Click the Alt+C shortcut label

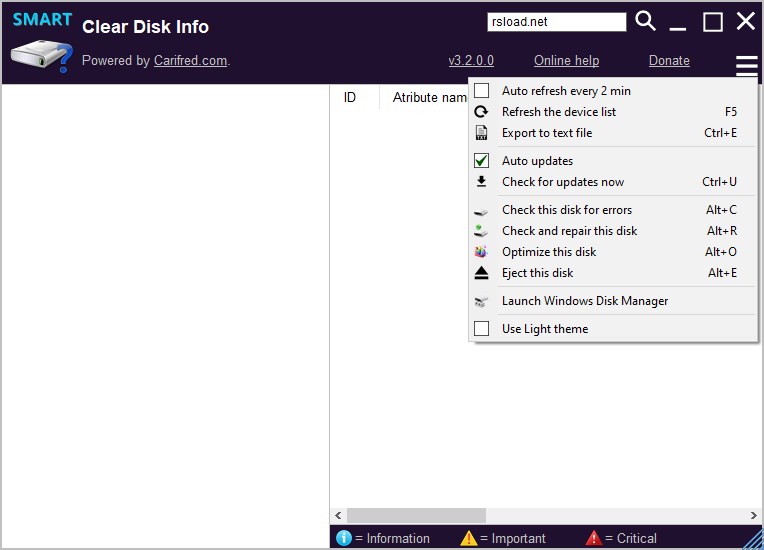click(x=722, y=209)
